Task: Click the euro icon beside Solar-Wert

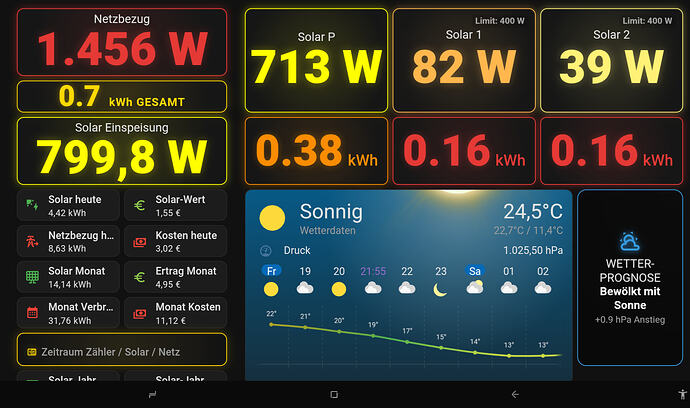Action: pyautogui.click(x=139, y=206)
